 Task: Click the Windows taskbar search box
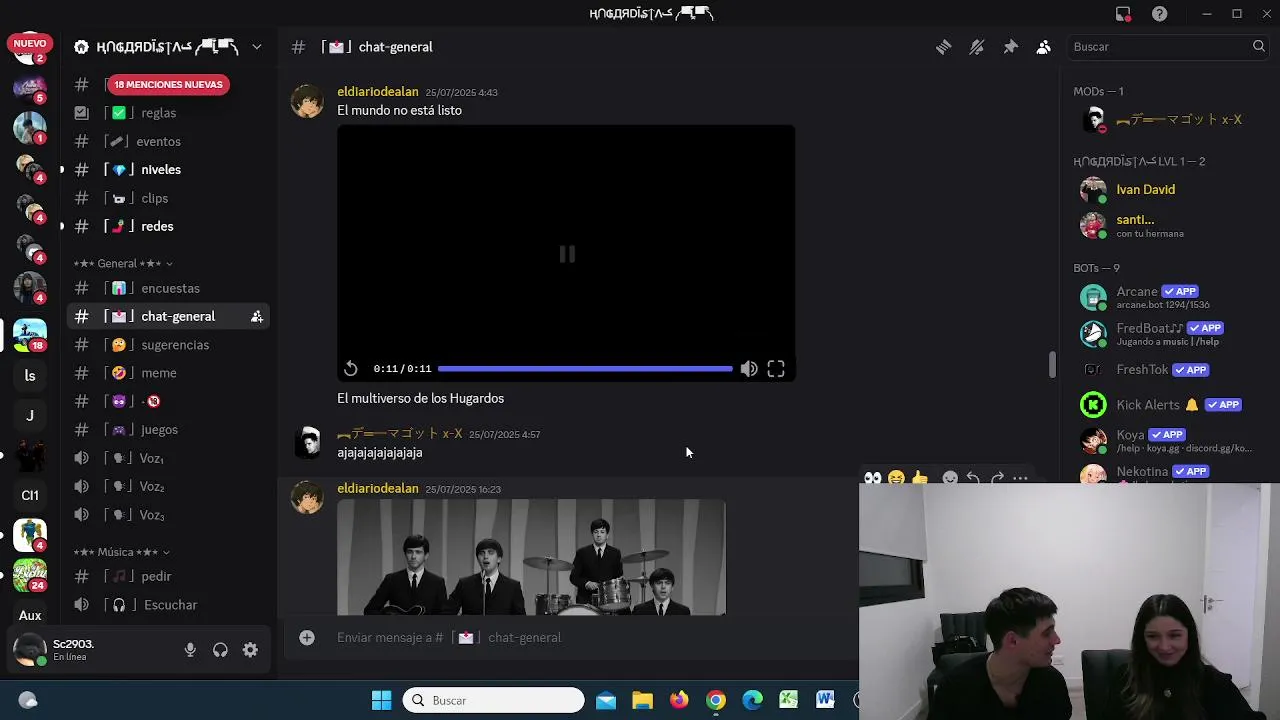tap(494, 700)
